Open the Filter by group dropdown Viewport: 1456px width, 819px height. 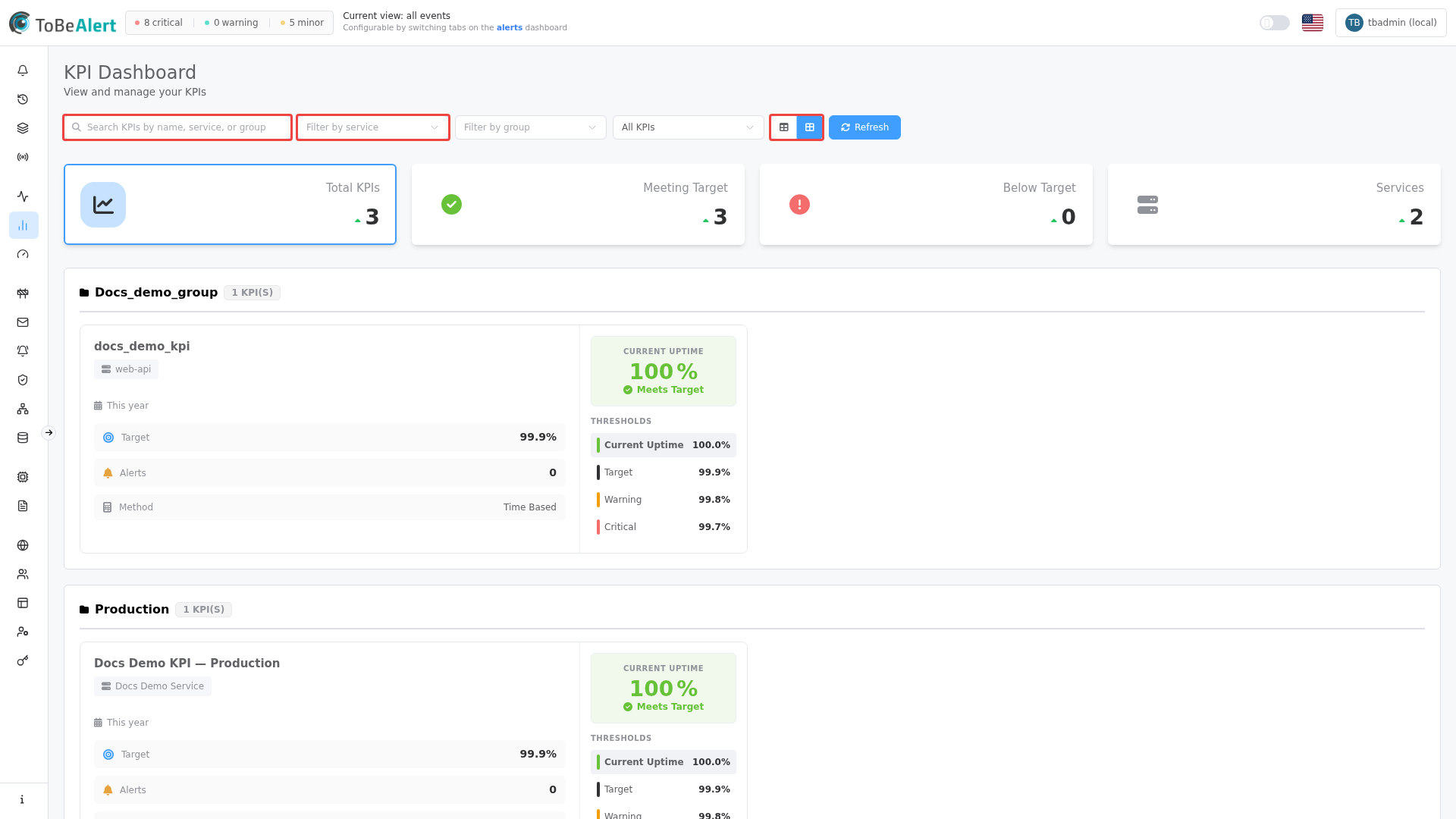[530, 127]
